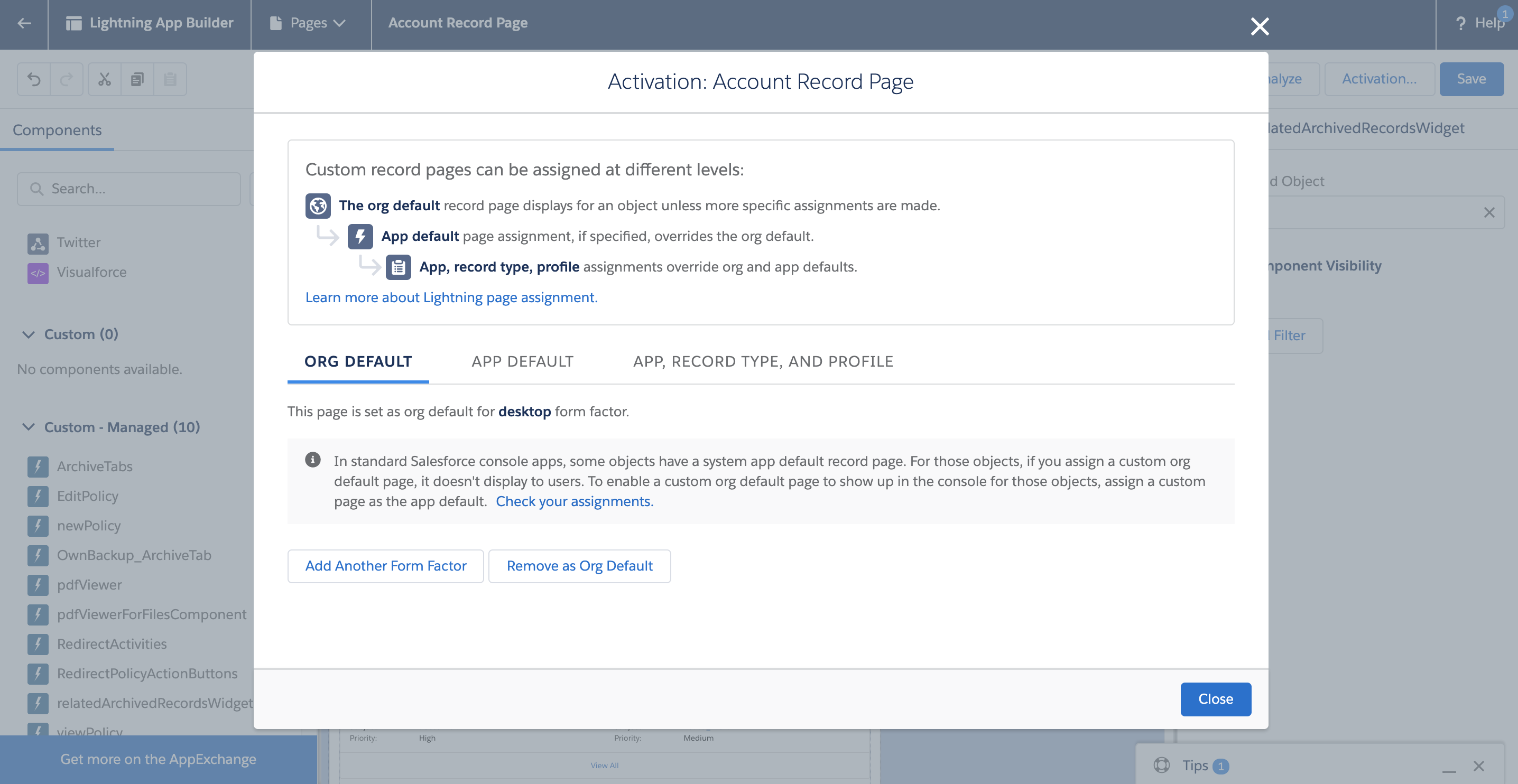Click the component search field
Image resolution: width=1518 pixels, height=784 pixels.
click(x=128, y=189)
